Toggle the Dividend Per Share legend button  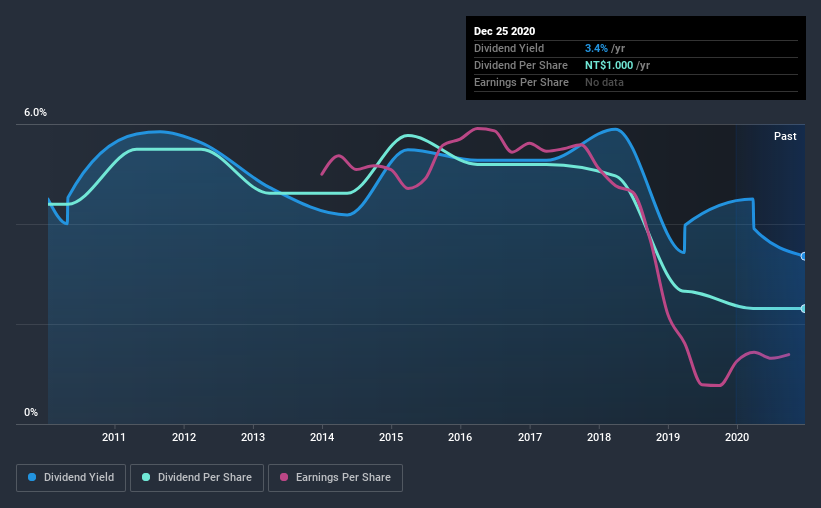[197, 478]
